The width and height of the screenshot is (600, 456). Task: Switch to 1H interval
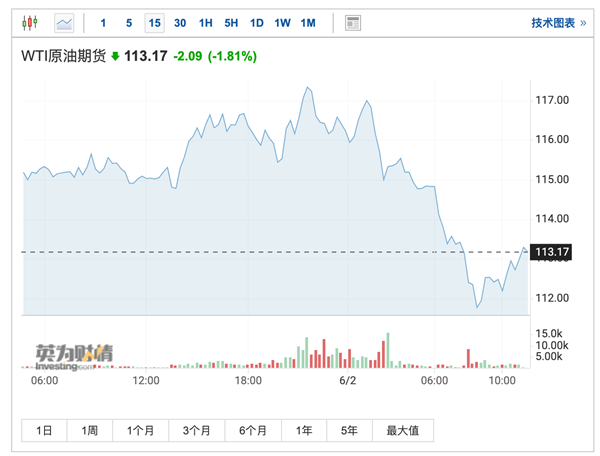(x=206, y=23)
